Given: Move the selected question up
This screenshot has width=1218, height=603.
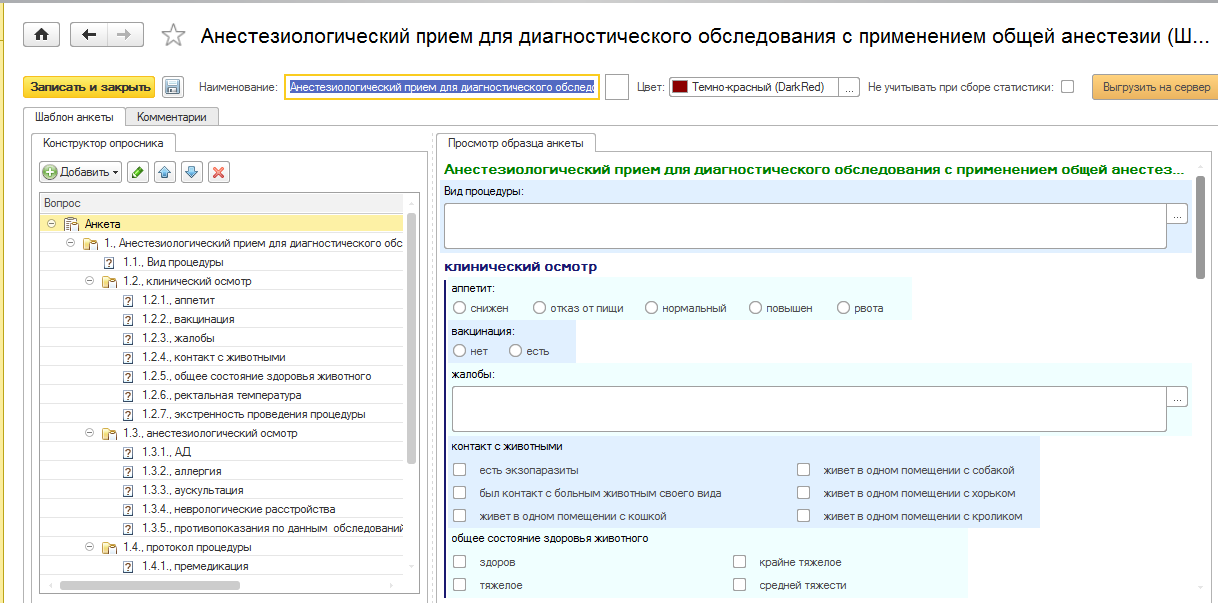Looking at the screenshot, I should coord(165,172).
